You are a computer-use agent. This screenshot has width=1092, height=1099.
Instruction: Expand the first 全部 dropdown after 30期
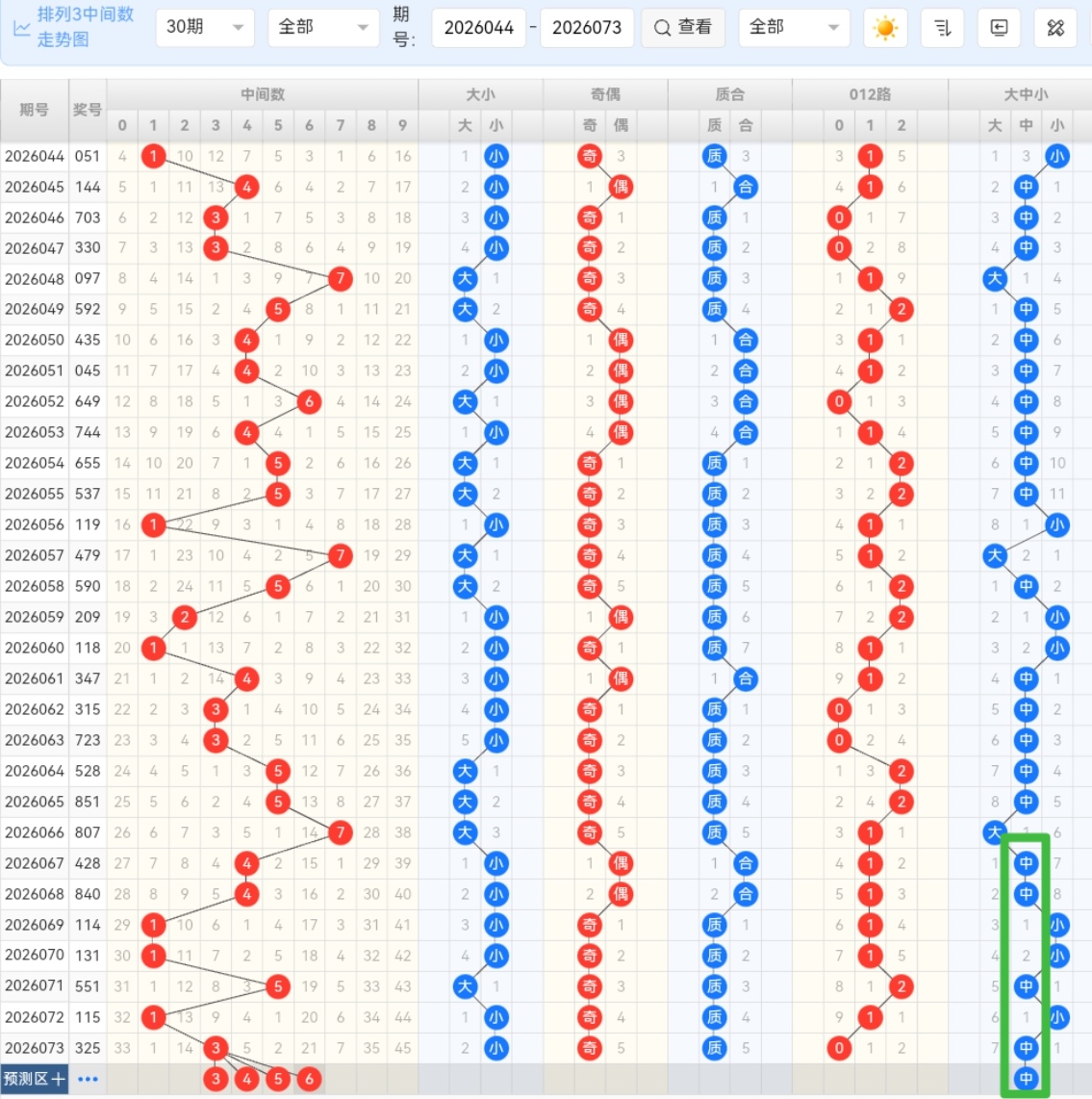click(x=322, y=28)
